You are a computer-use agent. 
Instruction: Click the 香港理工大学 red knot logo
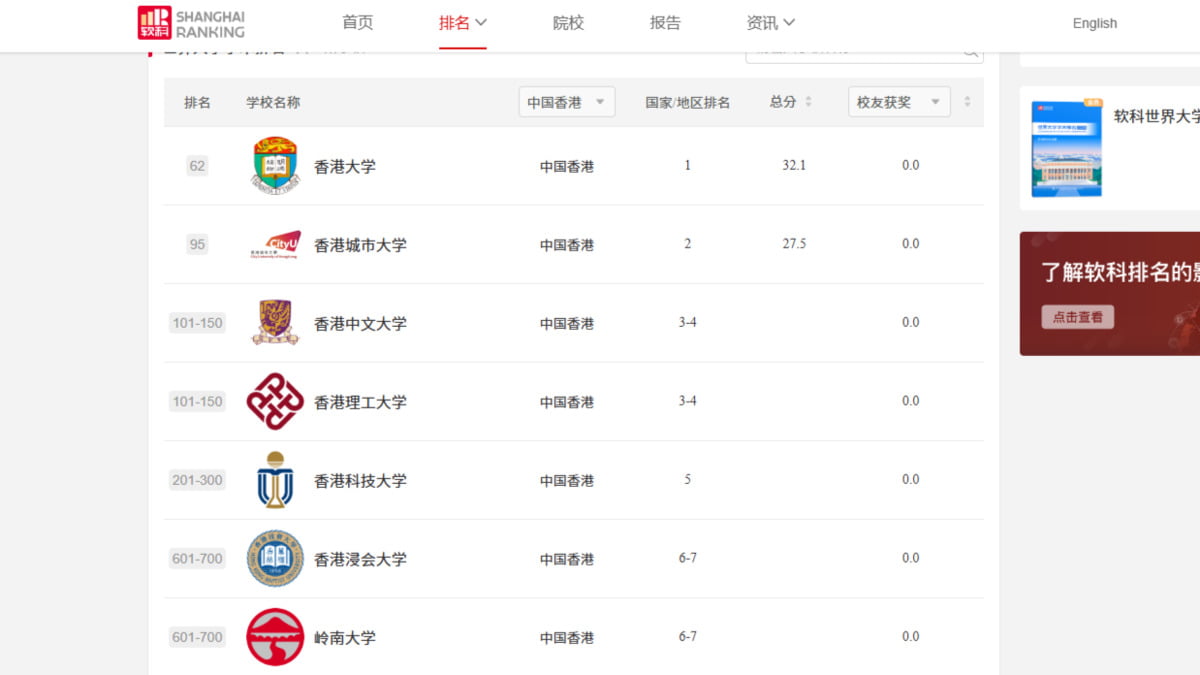click(x=275, y=401)
